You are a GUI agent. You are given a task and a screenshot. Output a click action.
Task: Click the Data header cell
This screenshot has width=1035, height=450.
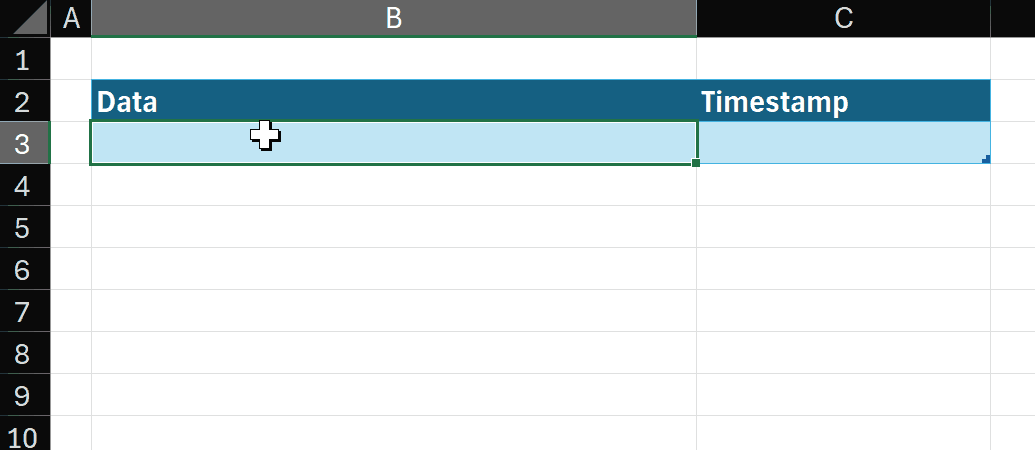click(393, 101)
